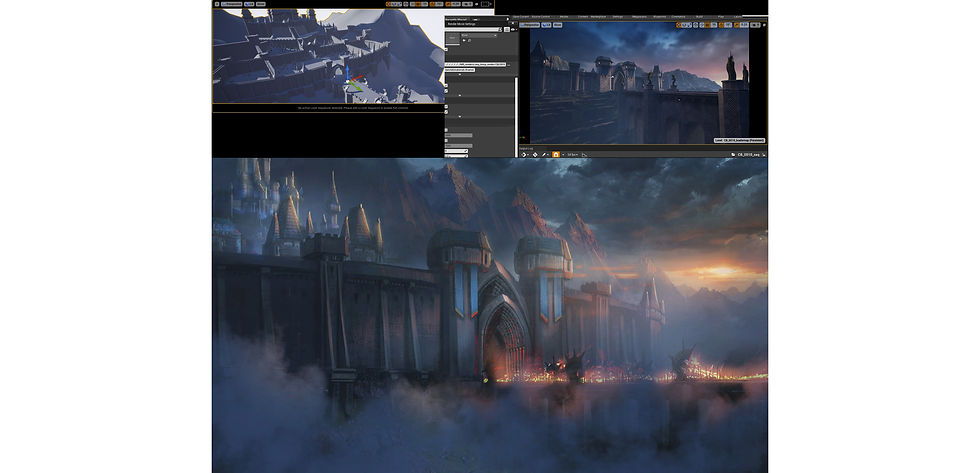
Task: Open viewport options arrow in left viewport
Action: (217, 4)
